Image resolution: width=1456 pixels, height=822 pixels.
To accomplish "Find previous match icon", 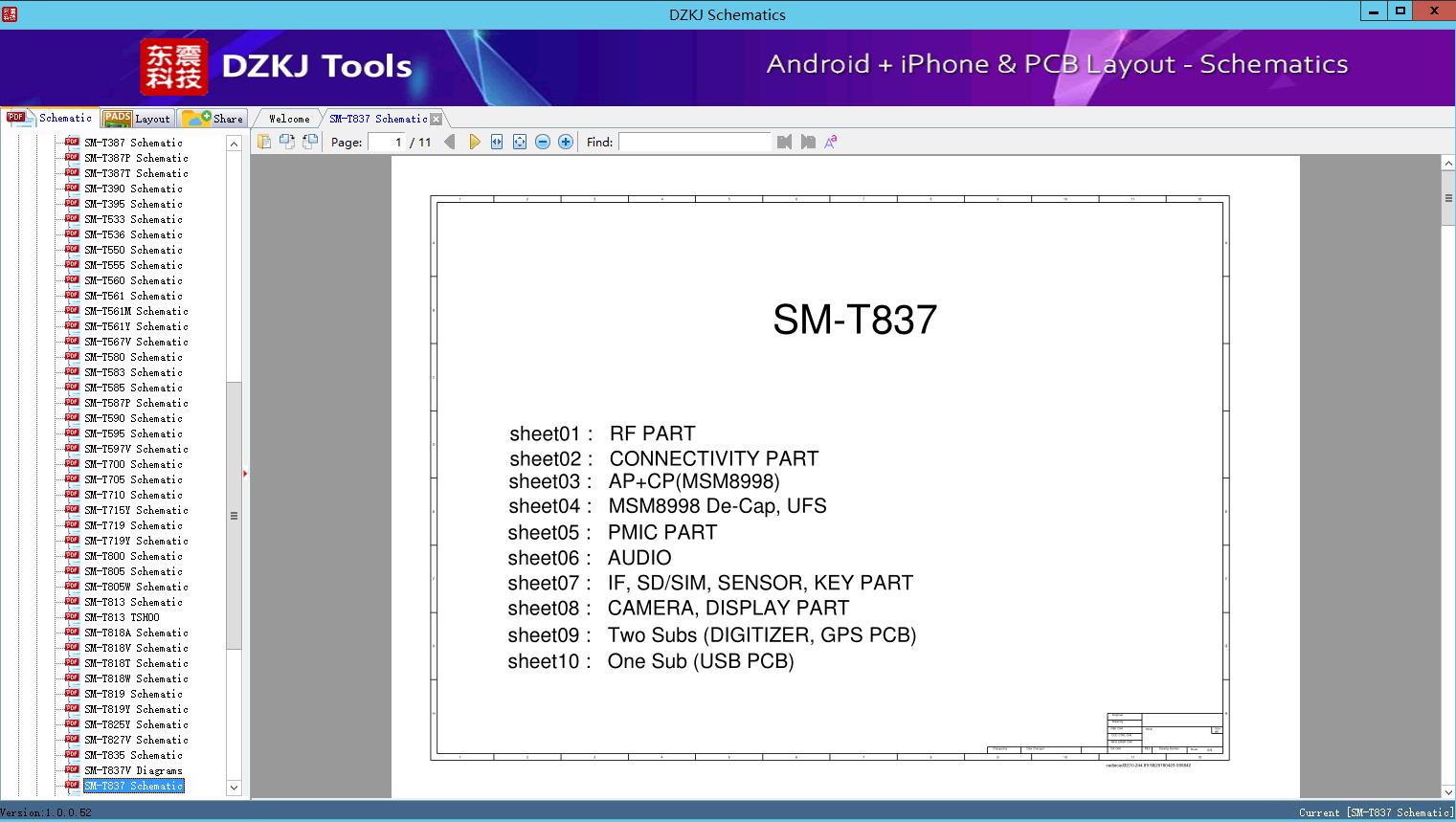I will [785, 142].
